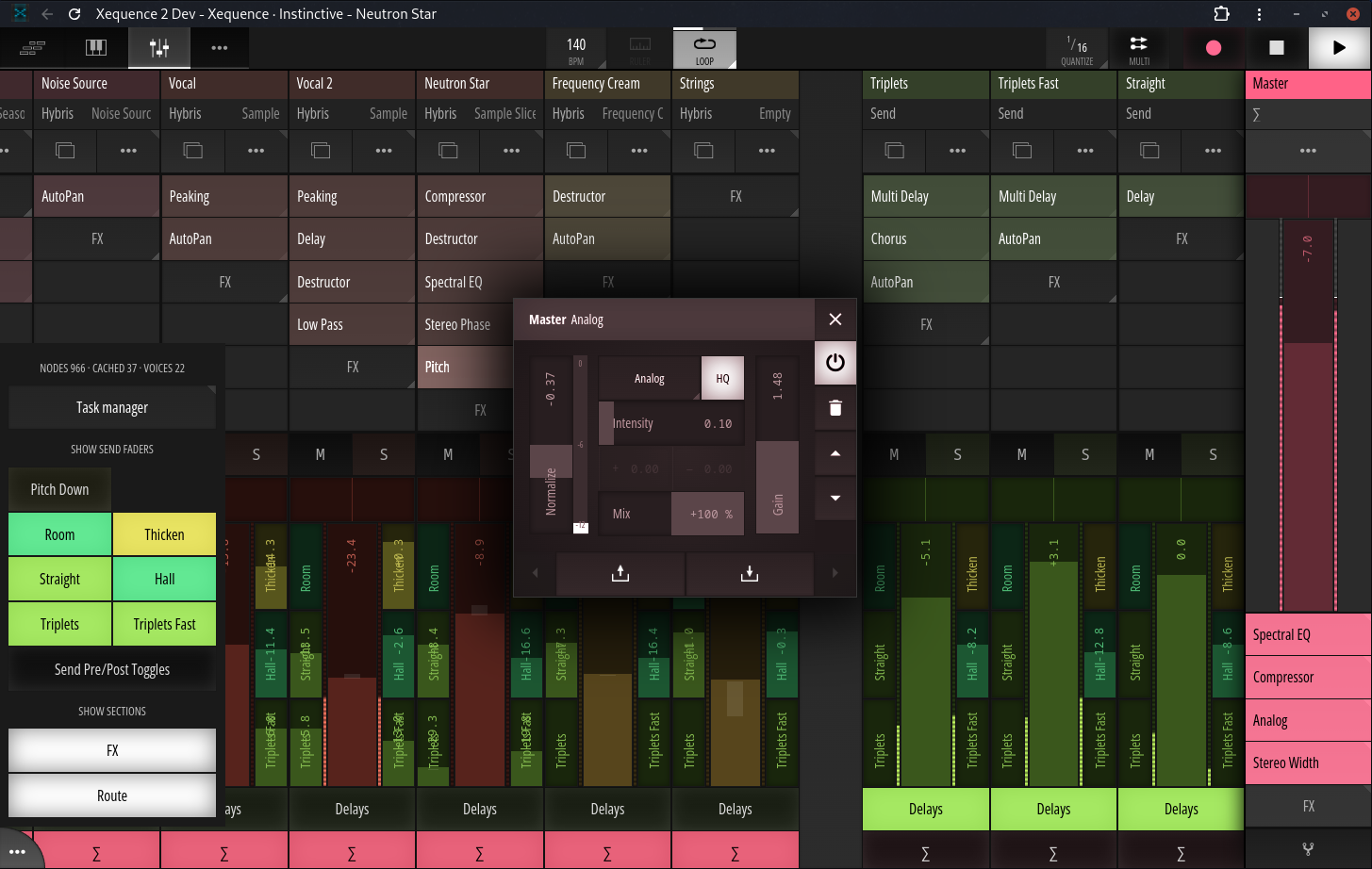Select the mixer view tab
Screen dimensions: 1372x869
(x=159, y=48)
